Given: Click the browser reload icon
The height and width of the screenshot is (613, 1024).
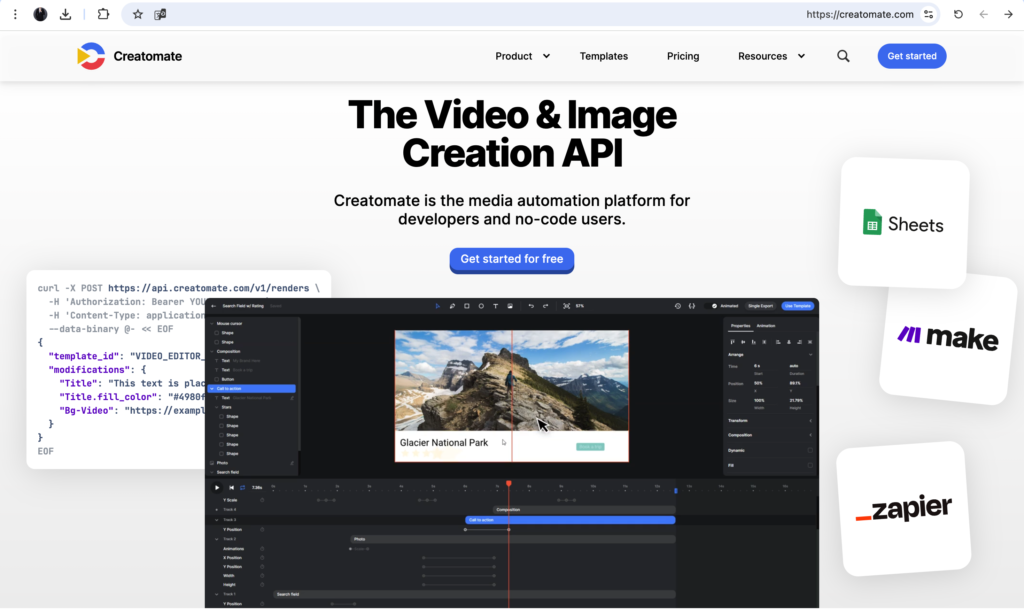Looking at the screenshot, I should (958, 14).
